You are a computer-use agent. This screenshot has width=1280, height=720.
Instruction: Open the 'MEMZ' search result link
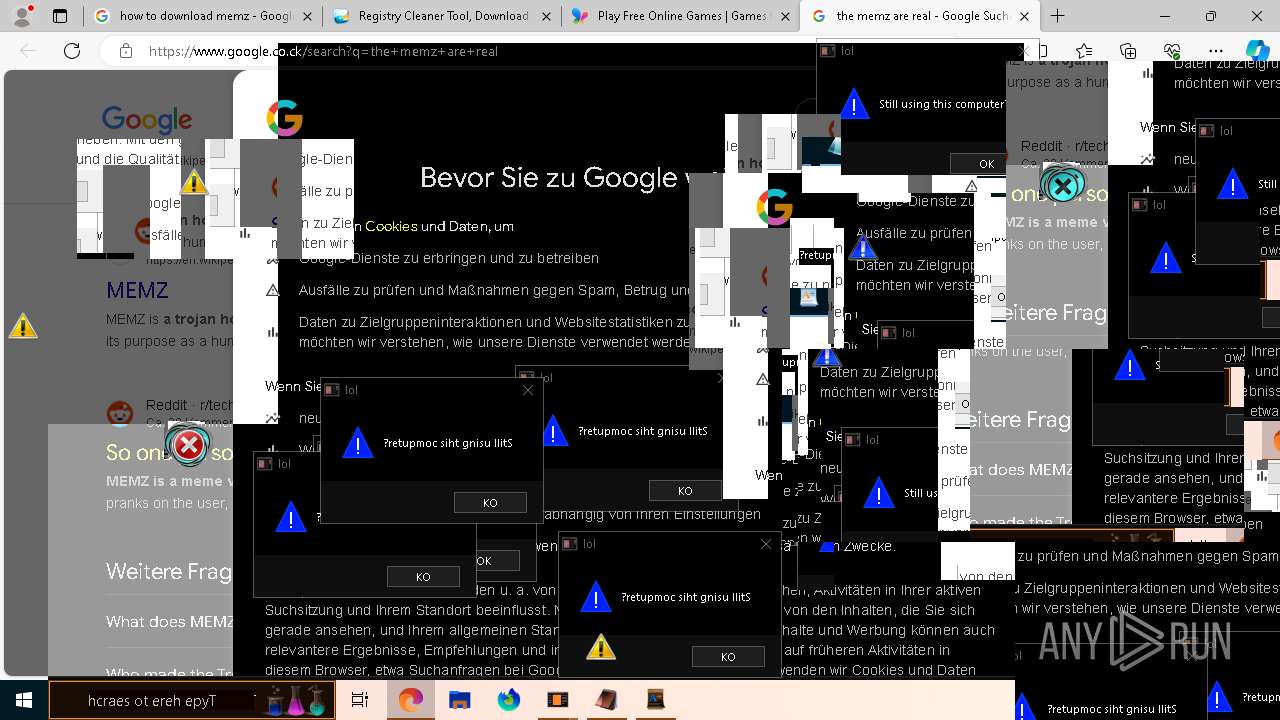137,290
